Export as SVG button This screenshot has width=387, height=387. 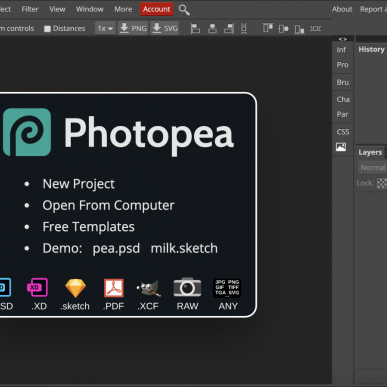(165, 28)
